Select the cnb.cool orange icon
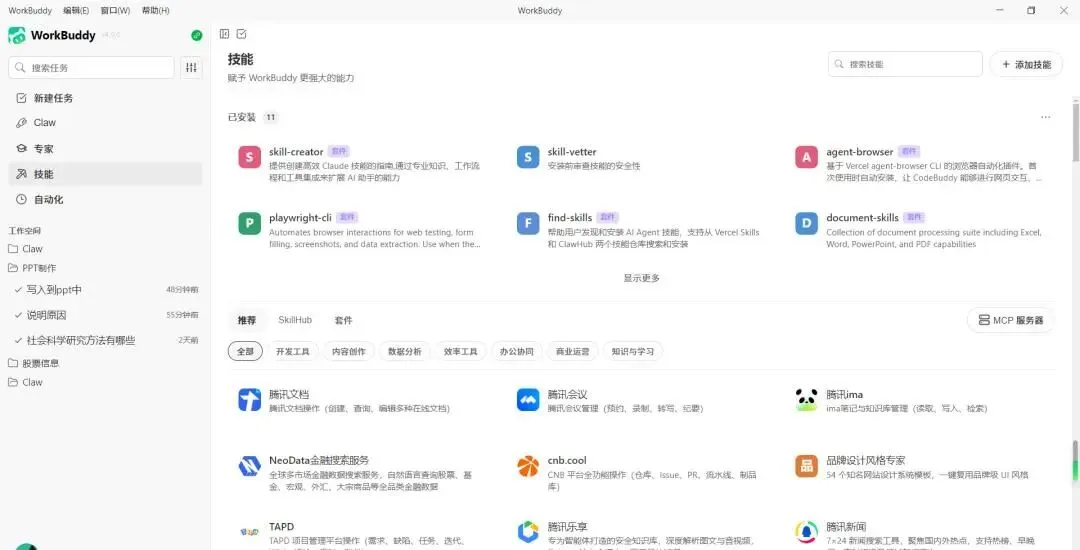Viewport: 1080px width, 550px height. (x=528, y=466)
